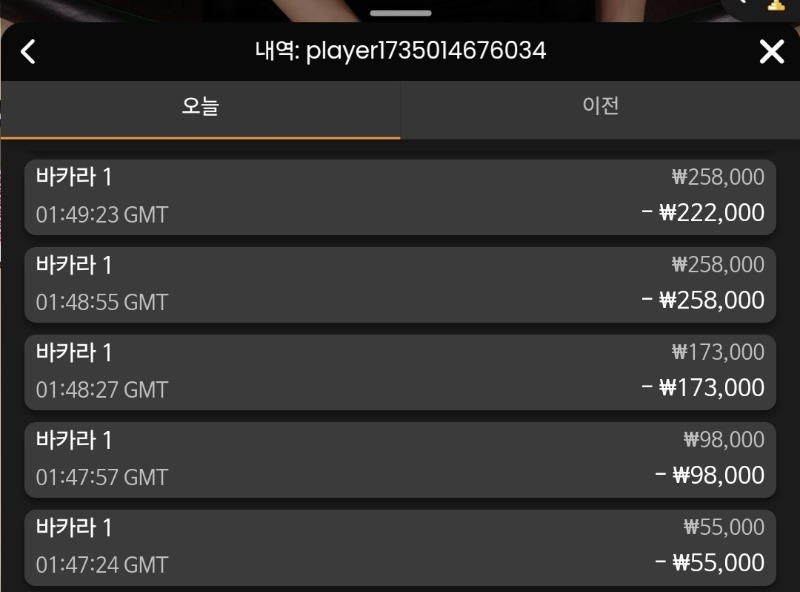Viewport: 800px width, 592px height.
Task: Open the 01:49:23 GMT 바카라 1 entry
Action: point(400,197)
